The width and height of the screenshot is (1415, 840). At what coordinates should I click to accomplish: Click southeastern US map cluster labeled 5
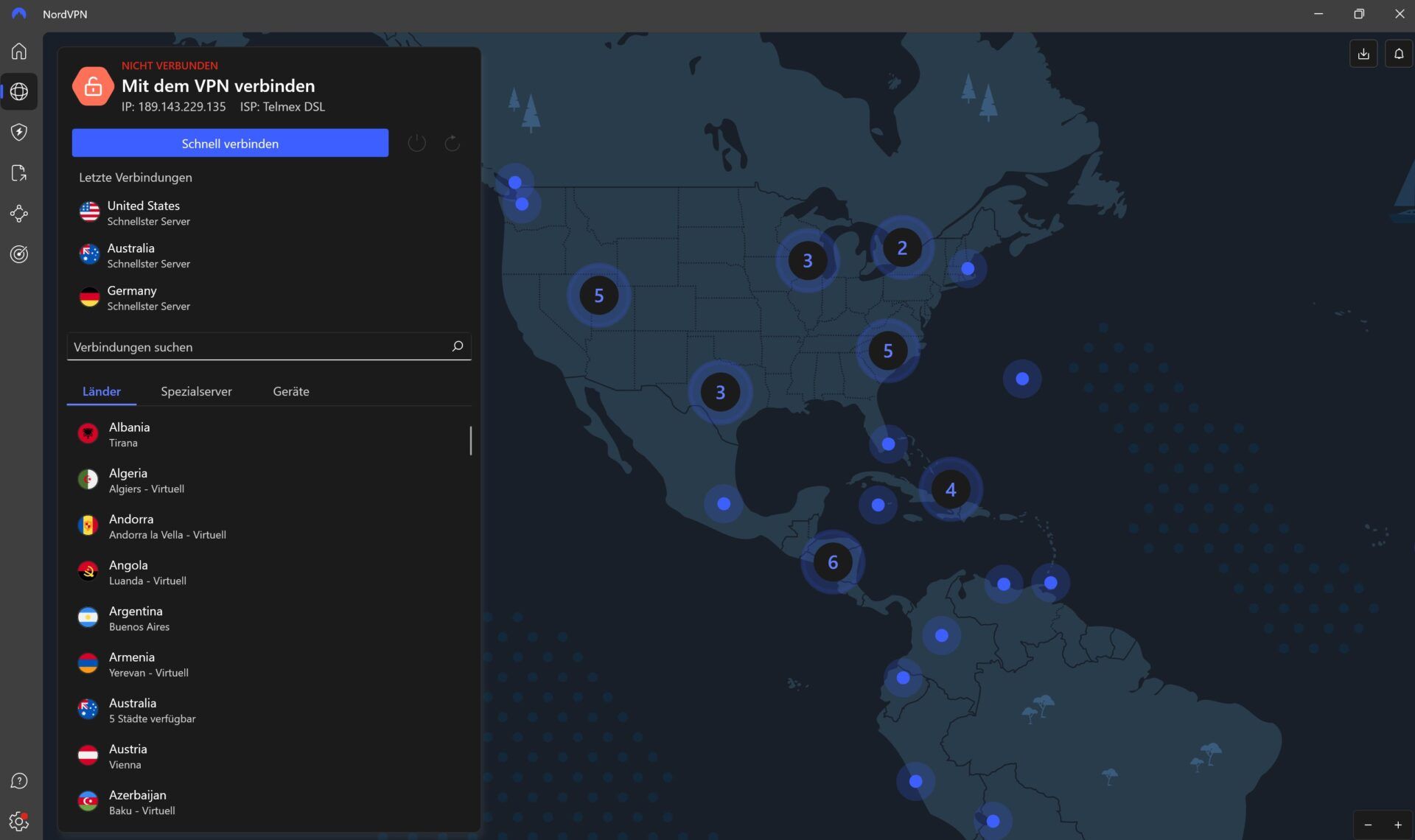coord(888,351)
